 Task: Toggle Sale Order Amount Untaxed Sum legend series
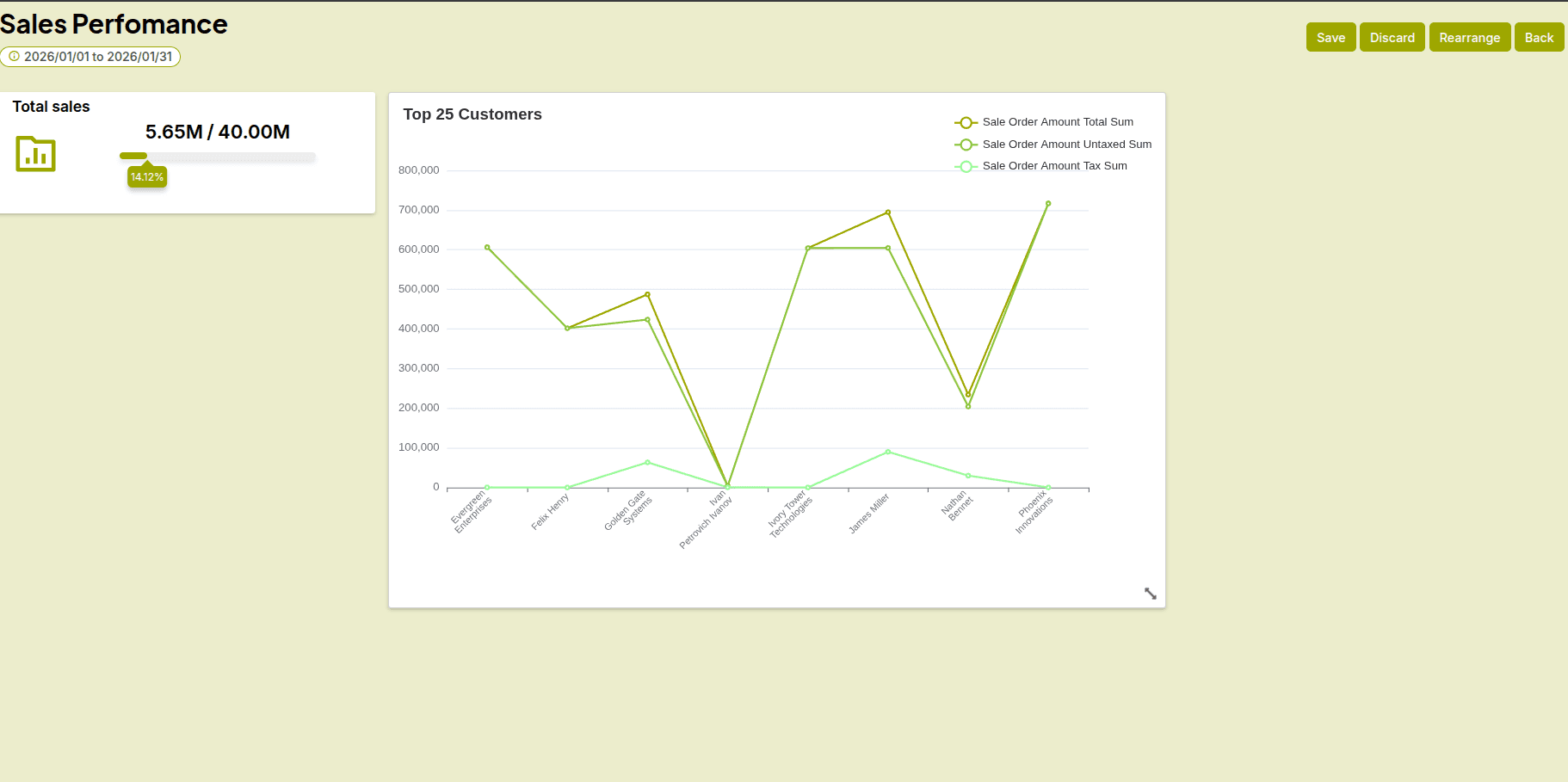click(1066, 145)
